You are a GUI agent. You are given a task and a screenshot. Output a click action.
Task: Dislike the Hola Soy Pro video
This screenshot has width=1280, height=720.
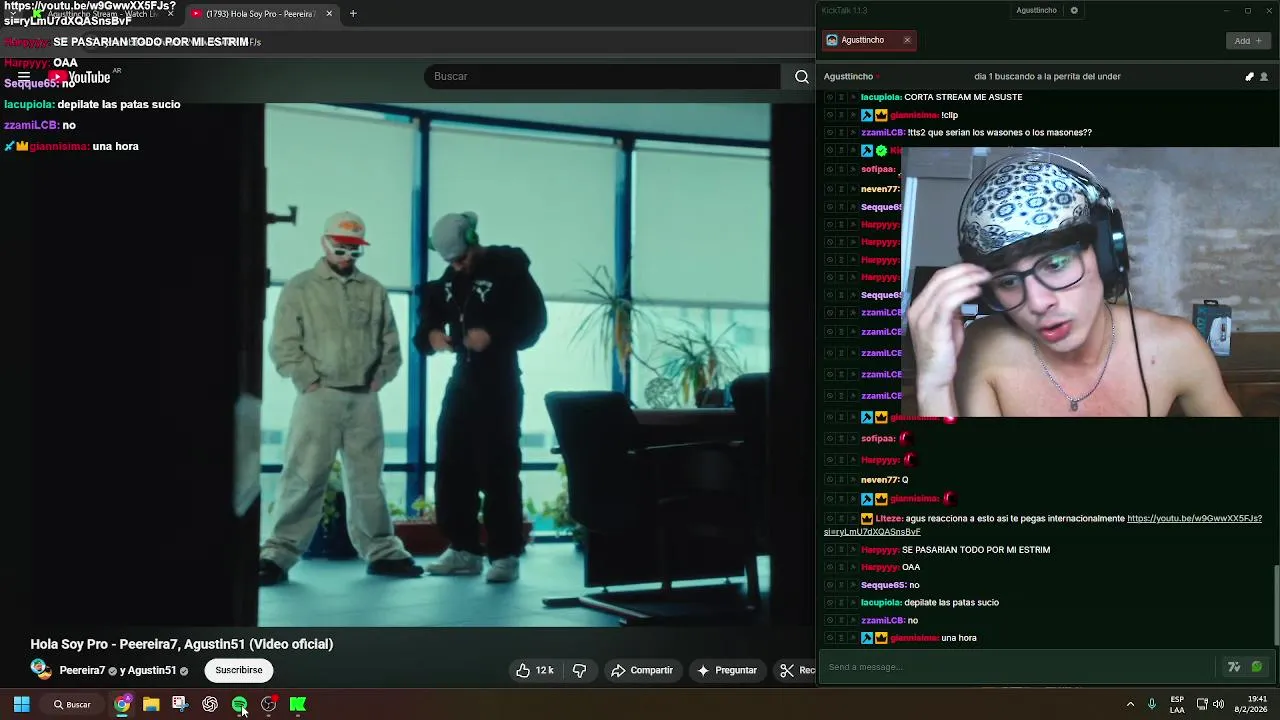[x=580, y=670]
